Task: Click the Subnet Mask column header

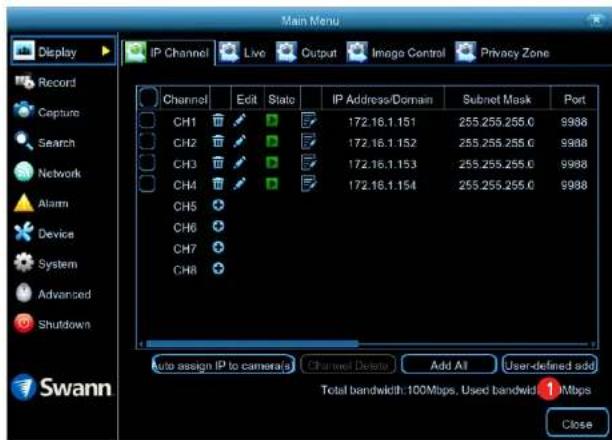Action: click(x=497, y=100)
